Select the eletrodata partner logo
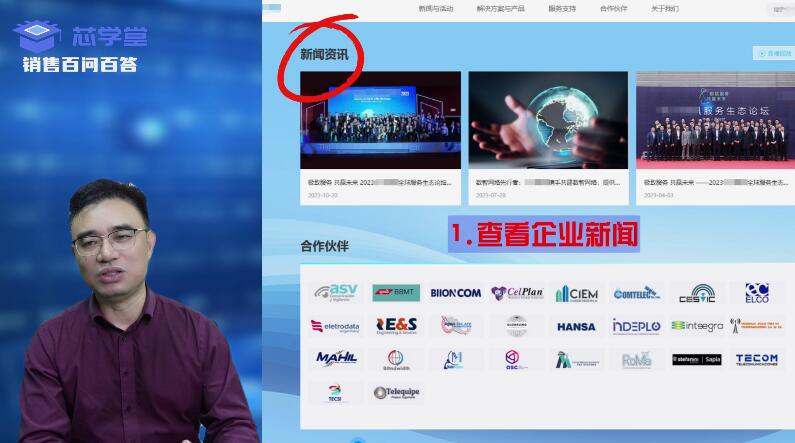This screenshot has height=443, width=795. coord(335,326)
